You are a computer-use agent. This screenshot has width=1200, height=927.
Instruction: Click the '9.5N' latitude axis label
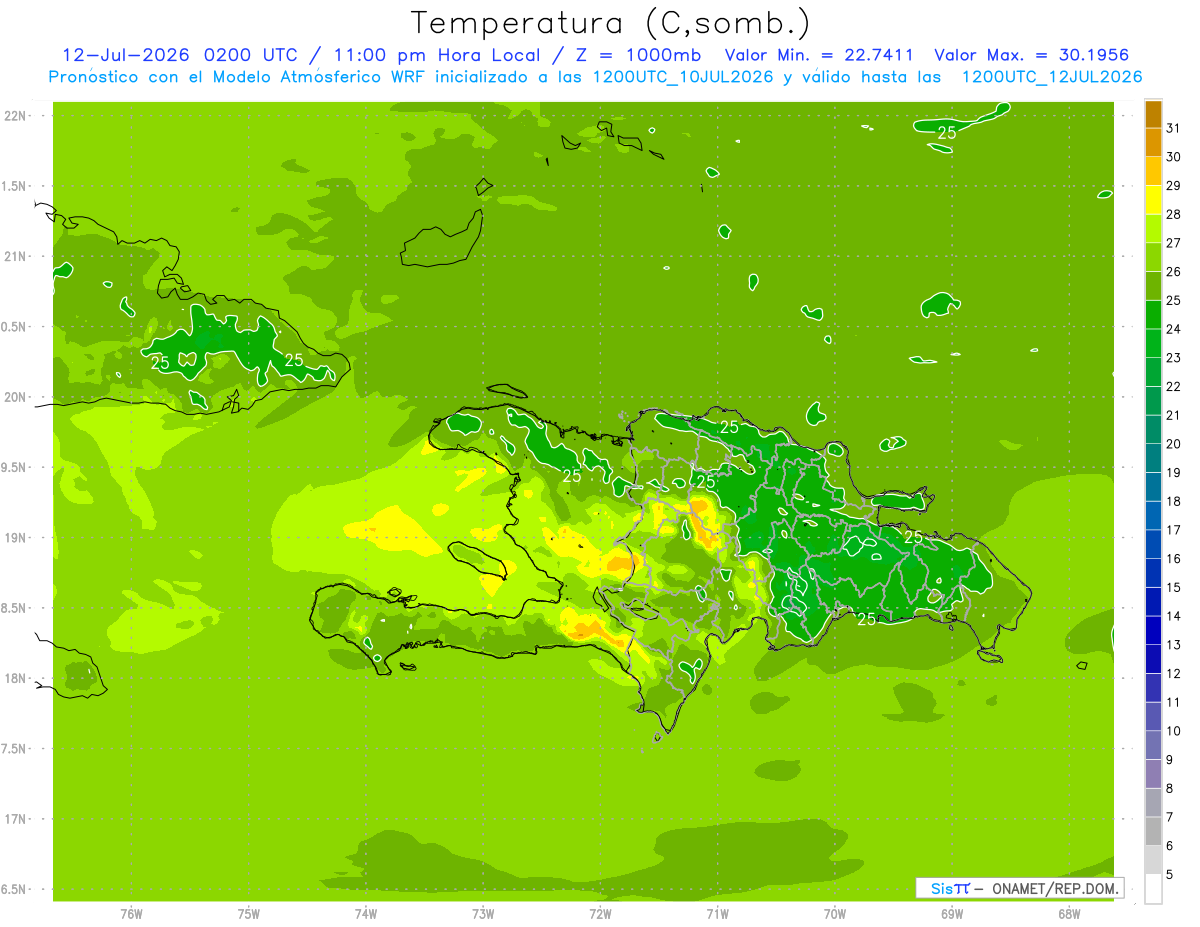15,467
